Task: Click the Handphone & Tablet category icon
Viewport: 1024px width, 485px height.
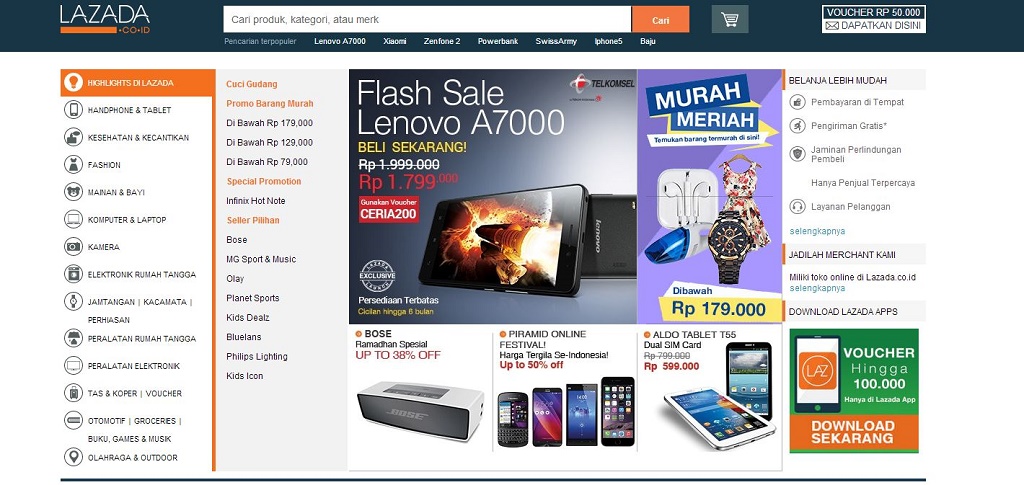Action: tap(73, 110)
